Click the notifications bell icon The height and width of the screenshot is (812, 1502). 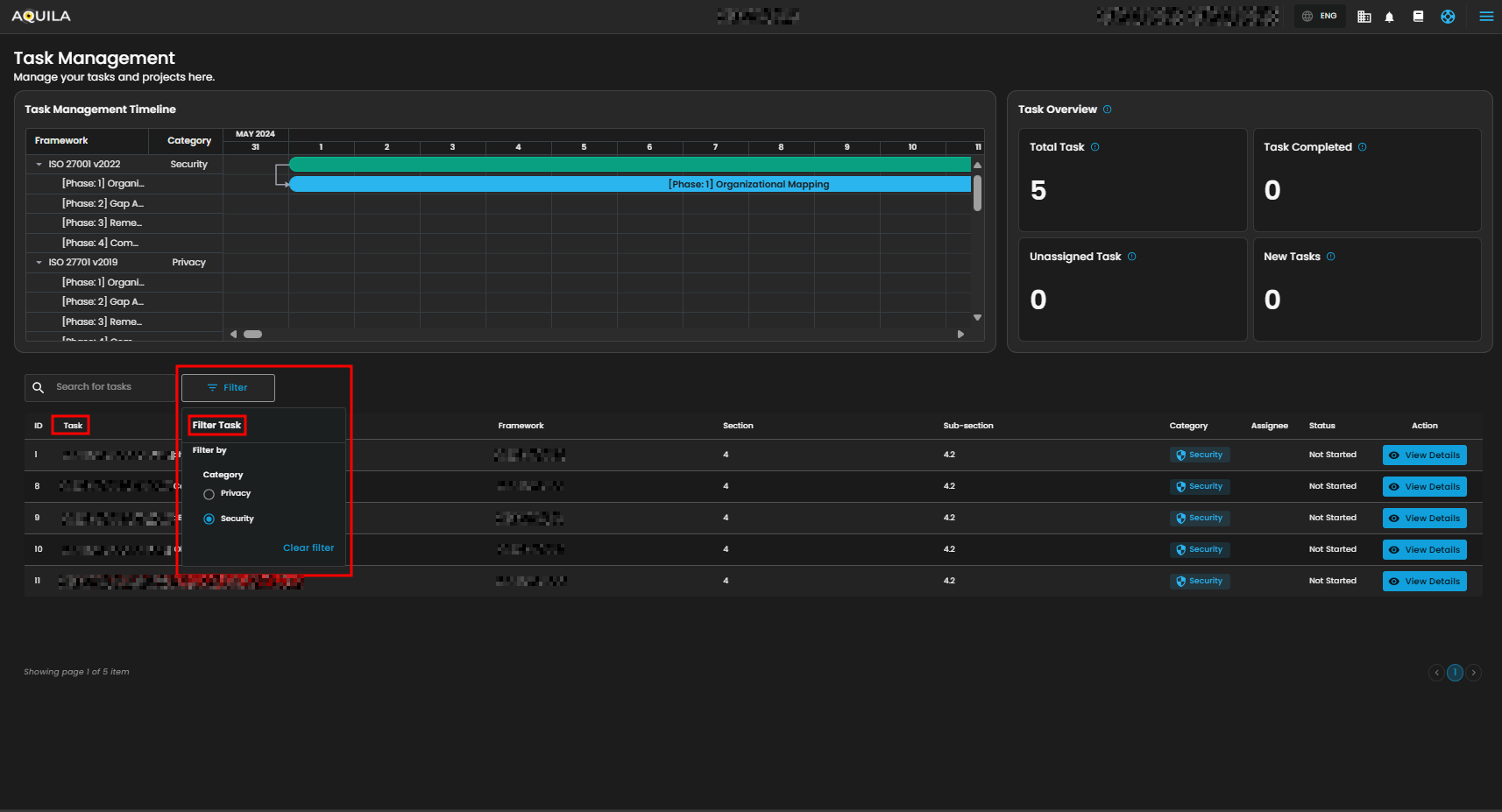tap(1389, 17)
